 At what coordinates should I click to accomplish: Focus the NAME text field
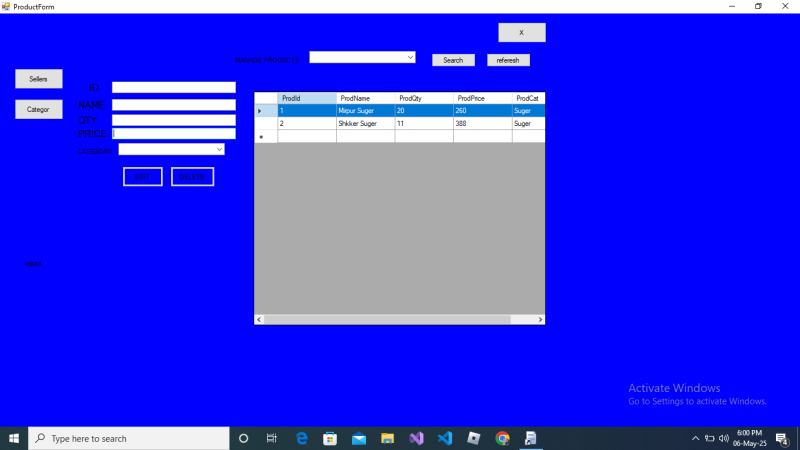[173, 104]
